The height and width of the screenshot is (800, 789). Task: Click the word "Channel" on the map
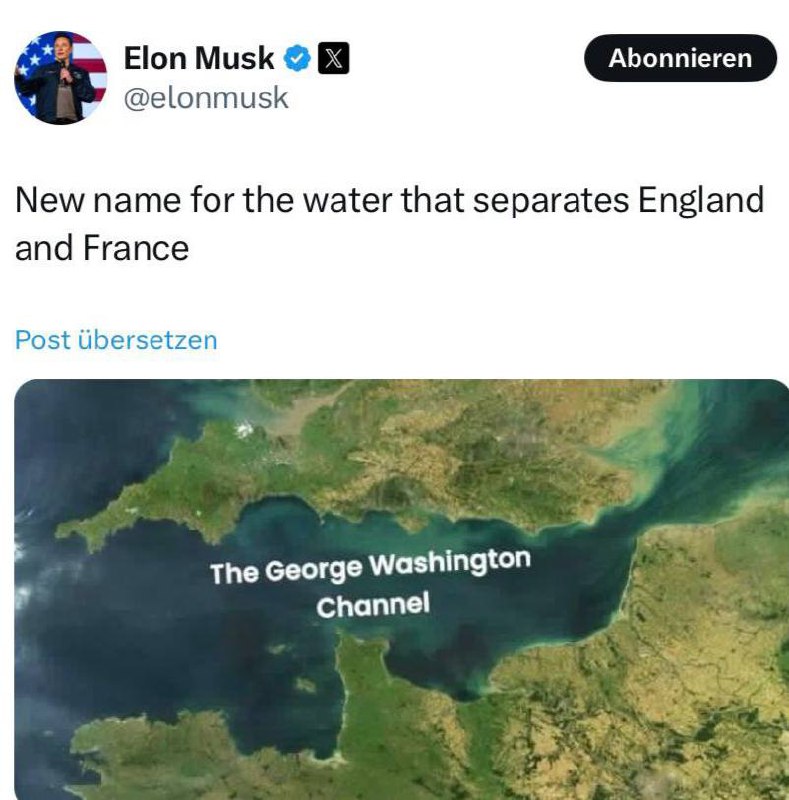click(x=373, y=605)
